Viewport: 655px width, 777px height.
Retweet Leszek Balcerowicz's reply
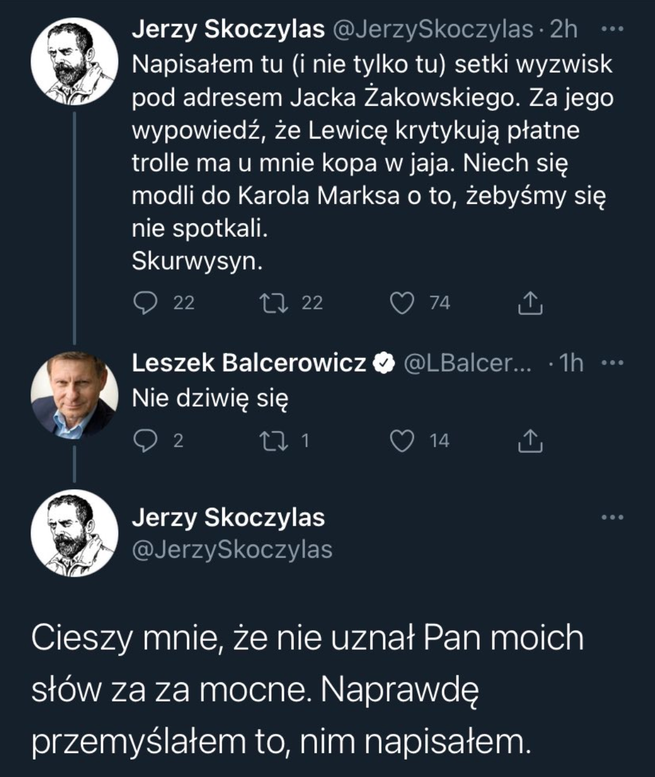click(272, 439)
